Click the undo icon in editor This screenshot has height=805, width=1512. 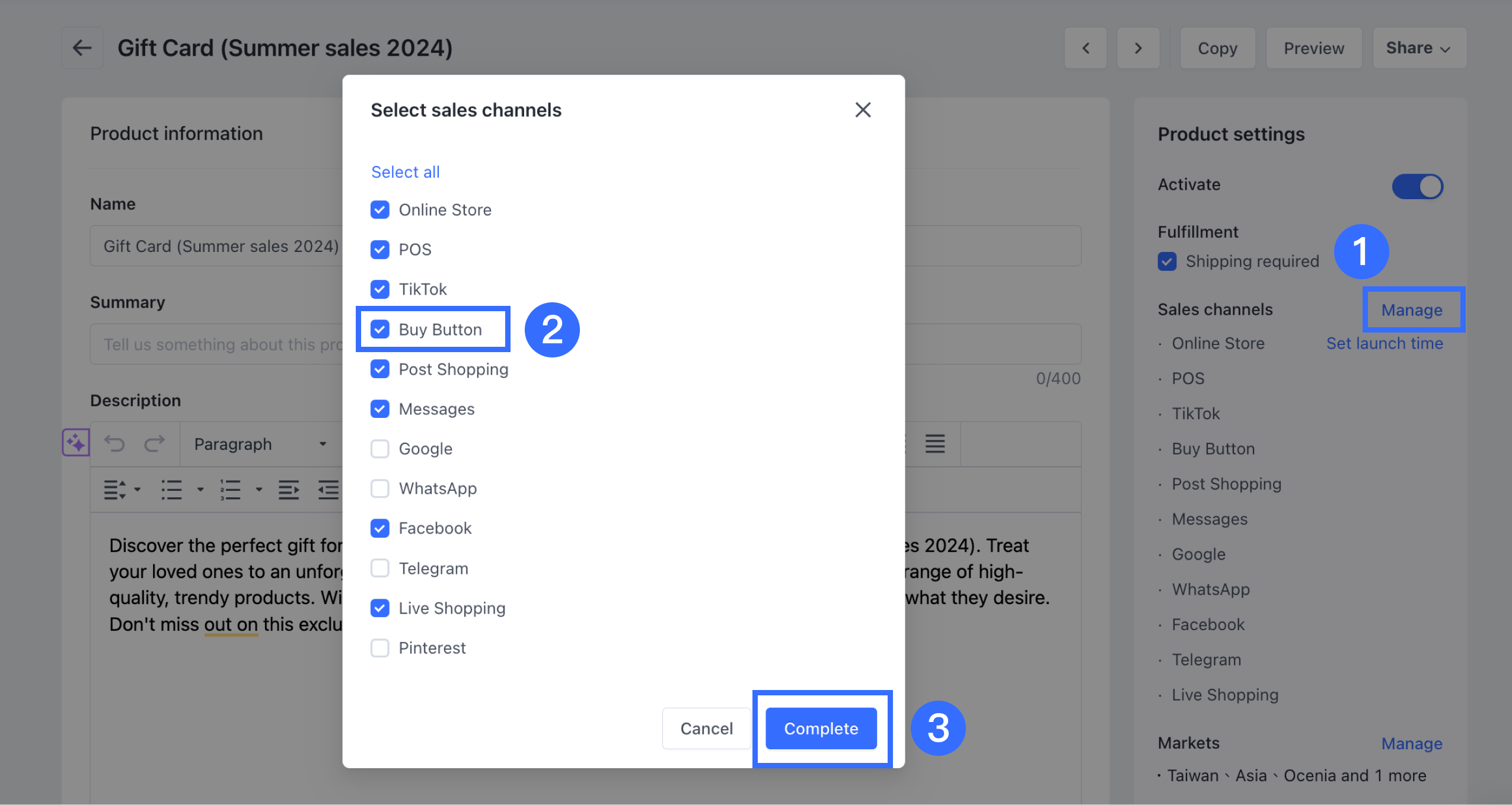[x=114, y=443]
